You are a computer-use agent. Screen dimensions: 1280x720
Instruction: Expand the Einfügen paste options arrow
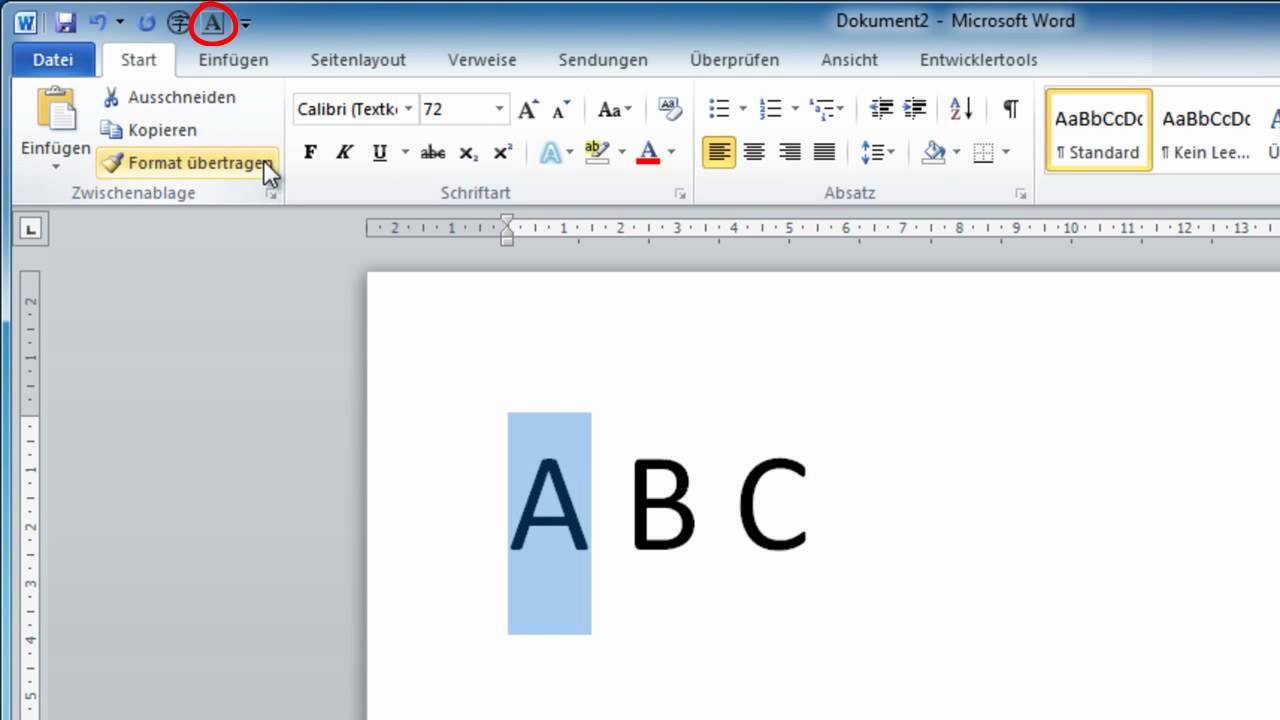point(56,167)
